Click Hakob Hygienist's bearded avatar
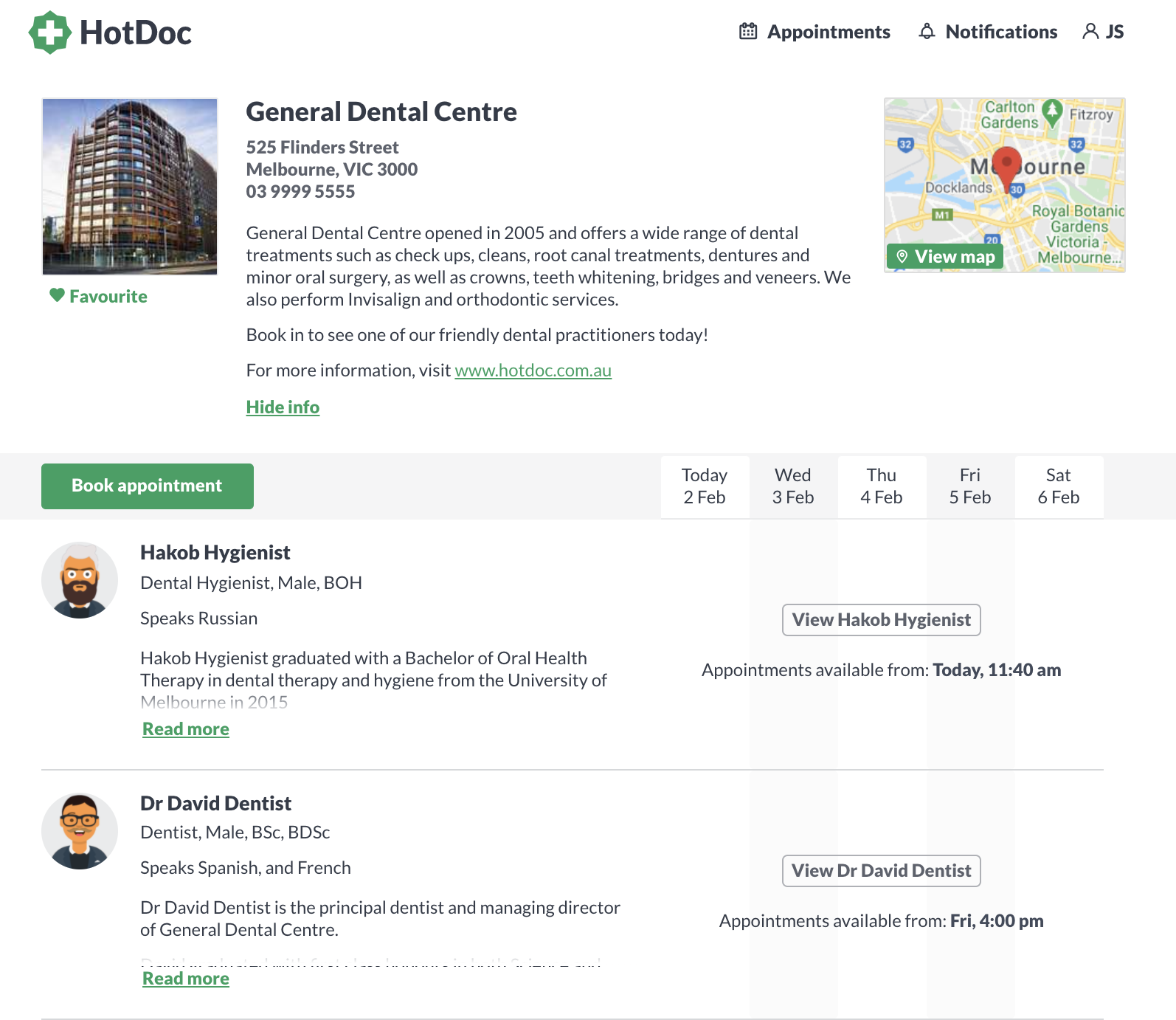The height and width of the screenshot is (1020, 1176). click(80, 580)
